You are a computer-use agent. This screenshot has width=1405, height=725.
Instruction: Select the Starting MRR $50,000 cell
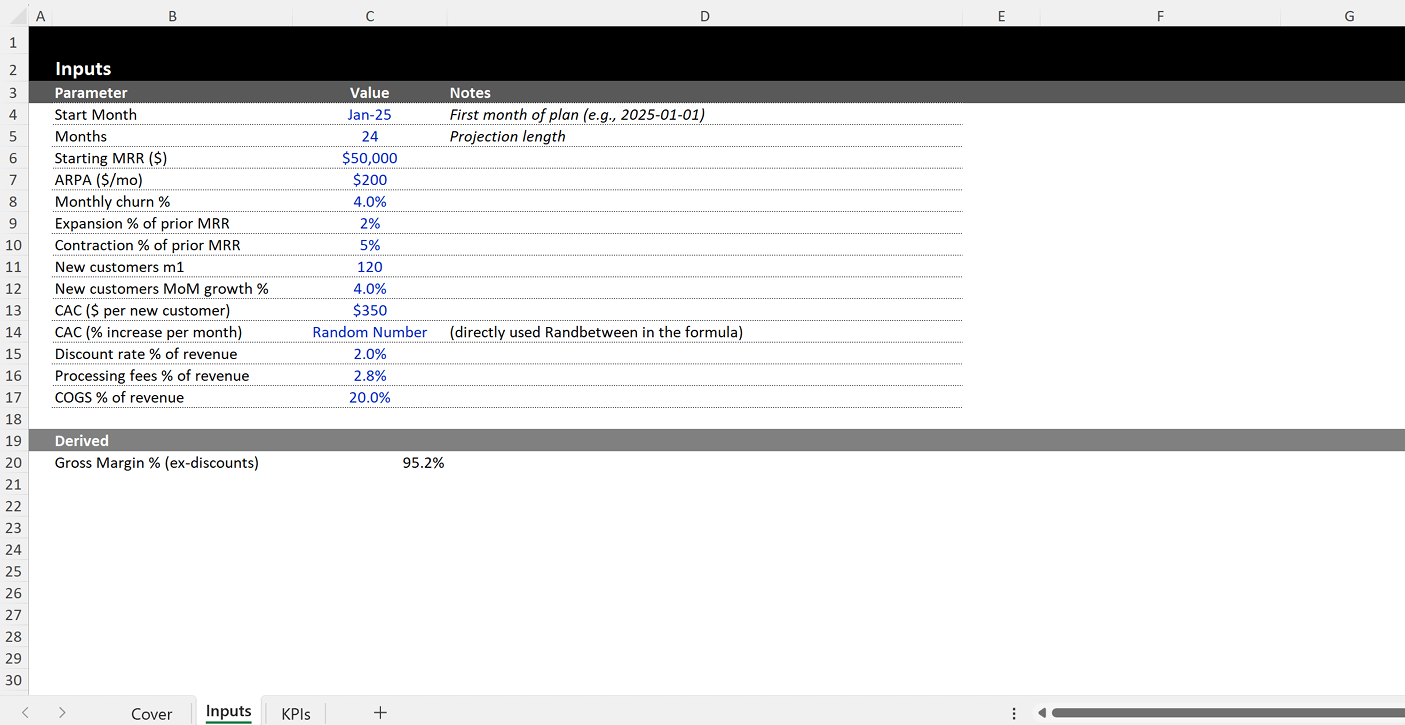tap(370, 158)
